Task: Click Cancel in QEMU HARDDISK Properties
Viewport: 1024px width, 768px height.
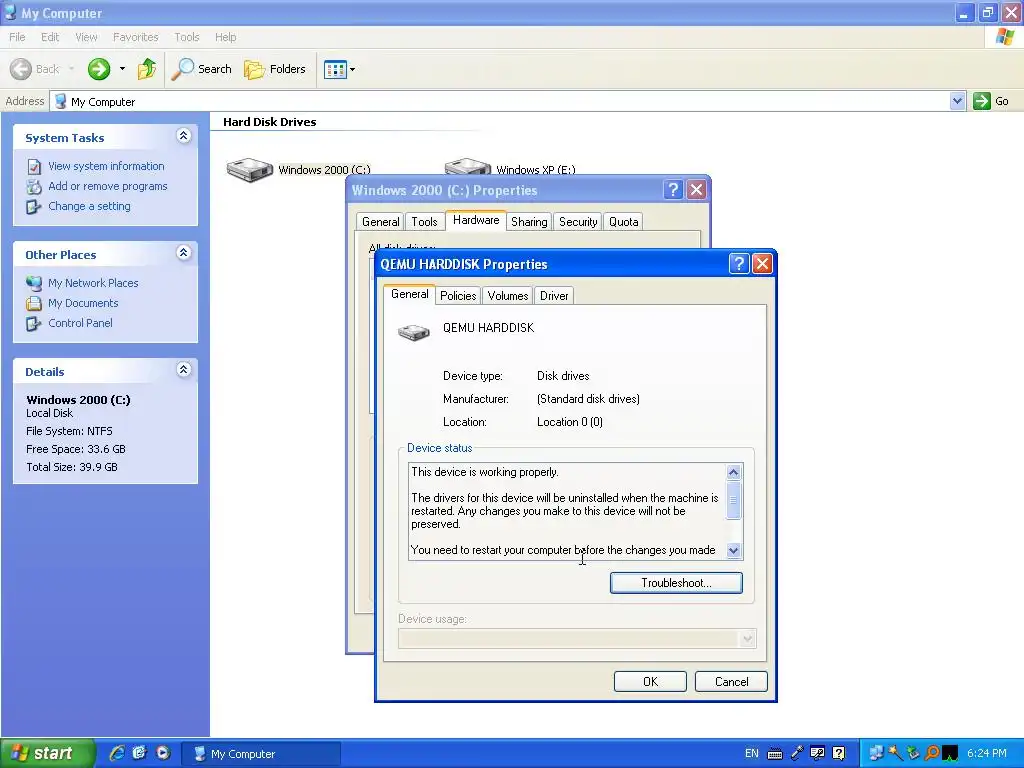Action: click(731, 682)
